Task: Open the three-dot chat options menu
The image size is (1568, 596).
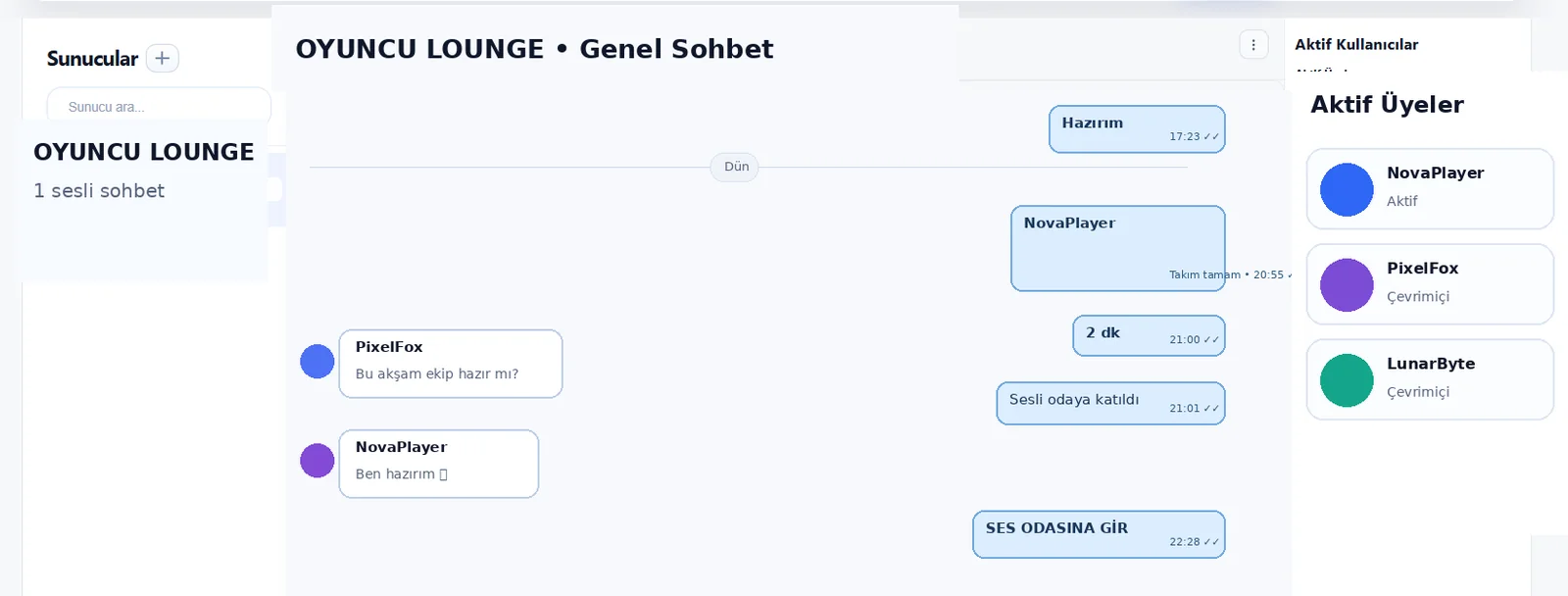Action: [1253, 44]
